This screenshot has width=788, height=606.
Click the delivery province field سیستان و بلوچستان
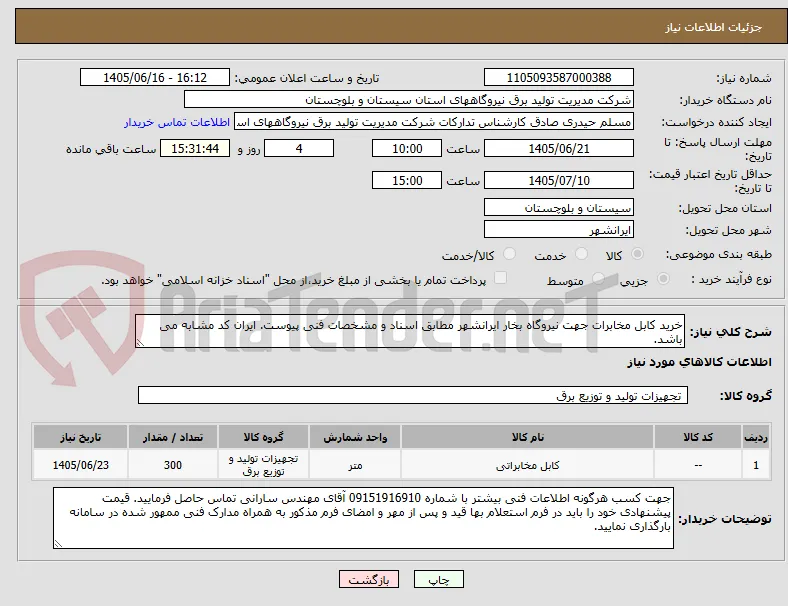[559, 208]
